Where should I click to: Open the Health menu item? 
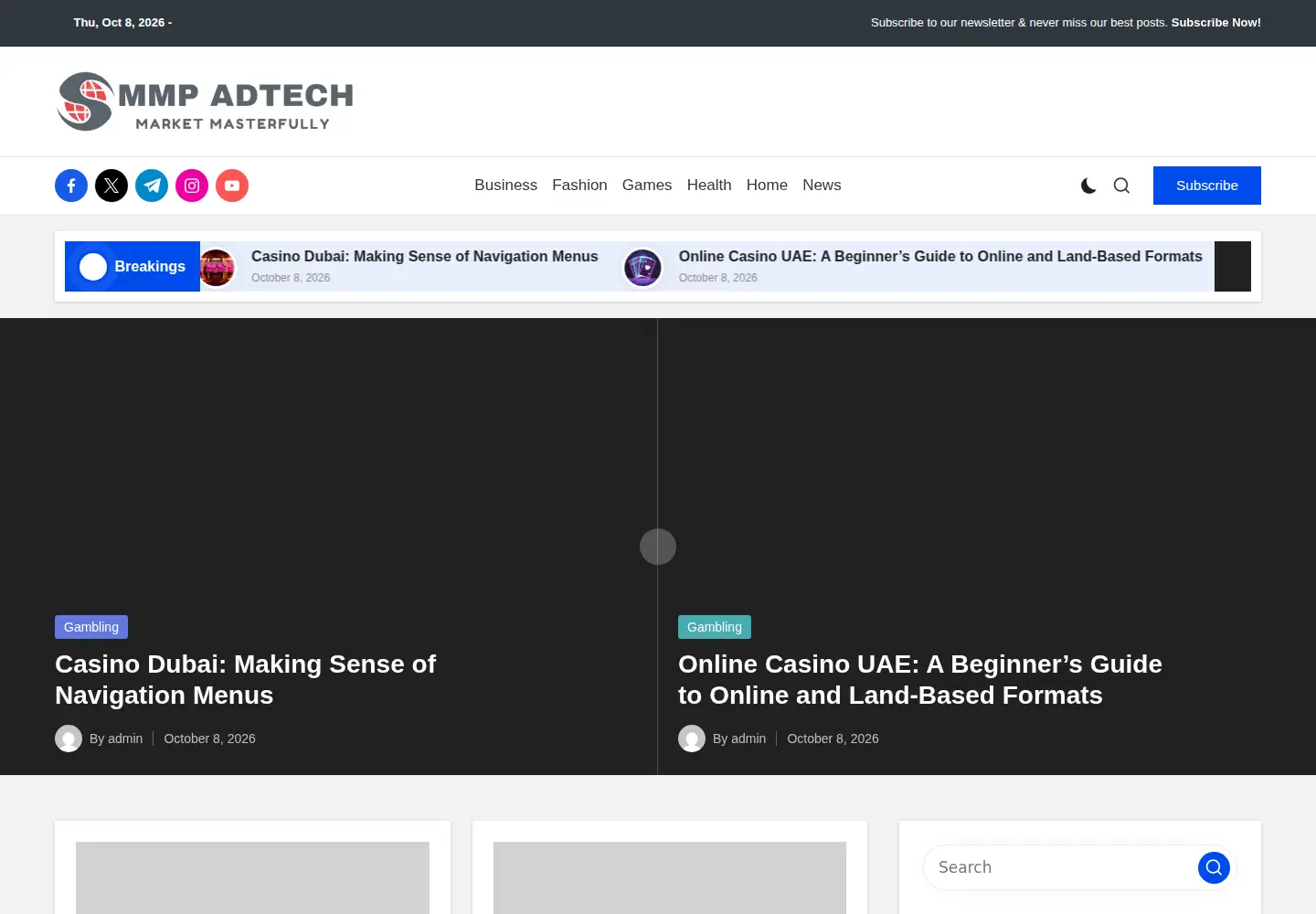pos(709,186)
